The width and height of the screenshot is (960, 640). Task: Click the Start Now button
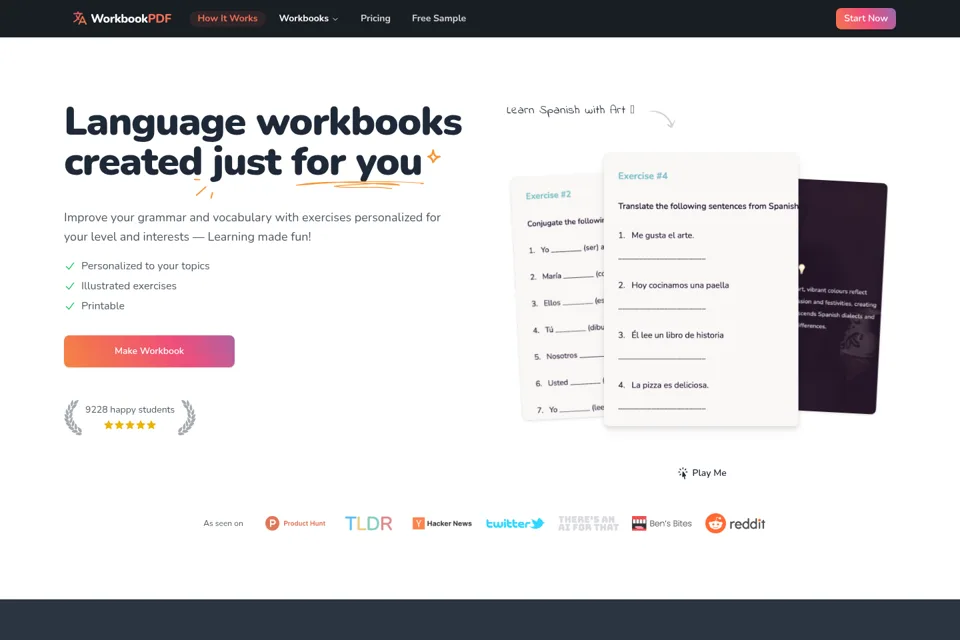click(865, 18)
